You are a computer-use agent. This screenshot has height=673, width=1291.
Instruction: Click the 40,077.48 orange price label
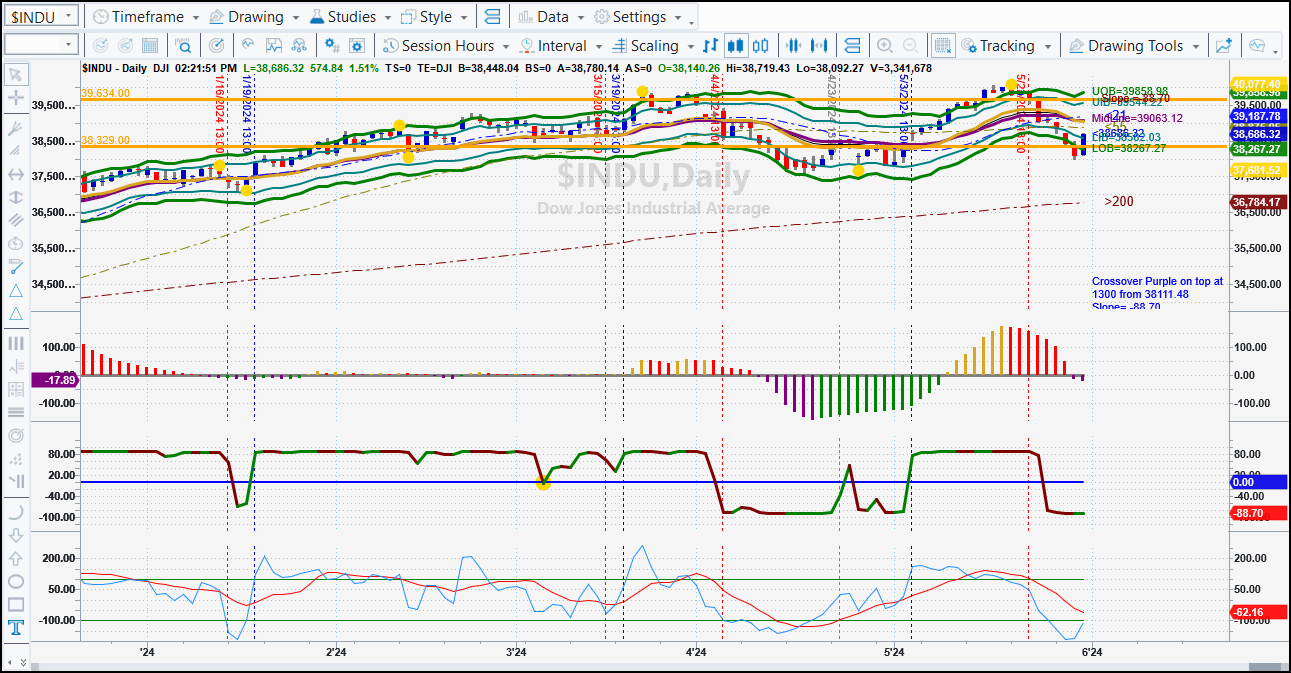tap(1257, 84)
